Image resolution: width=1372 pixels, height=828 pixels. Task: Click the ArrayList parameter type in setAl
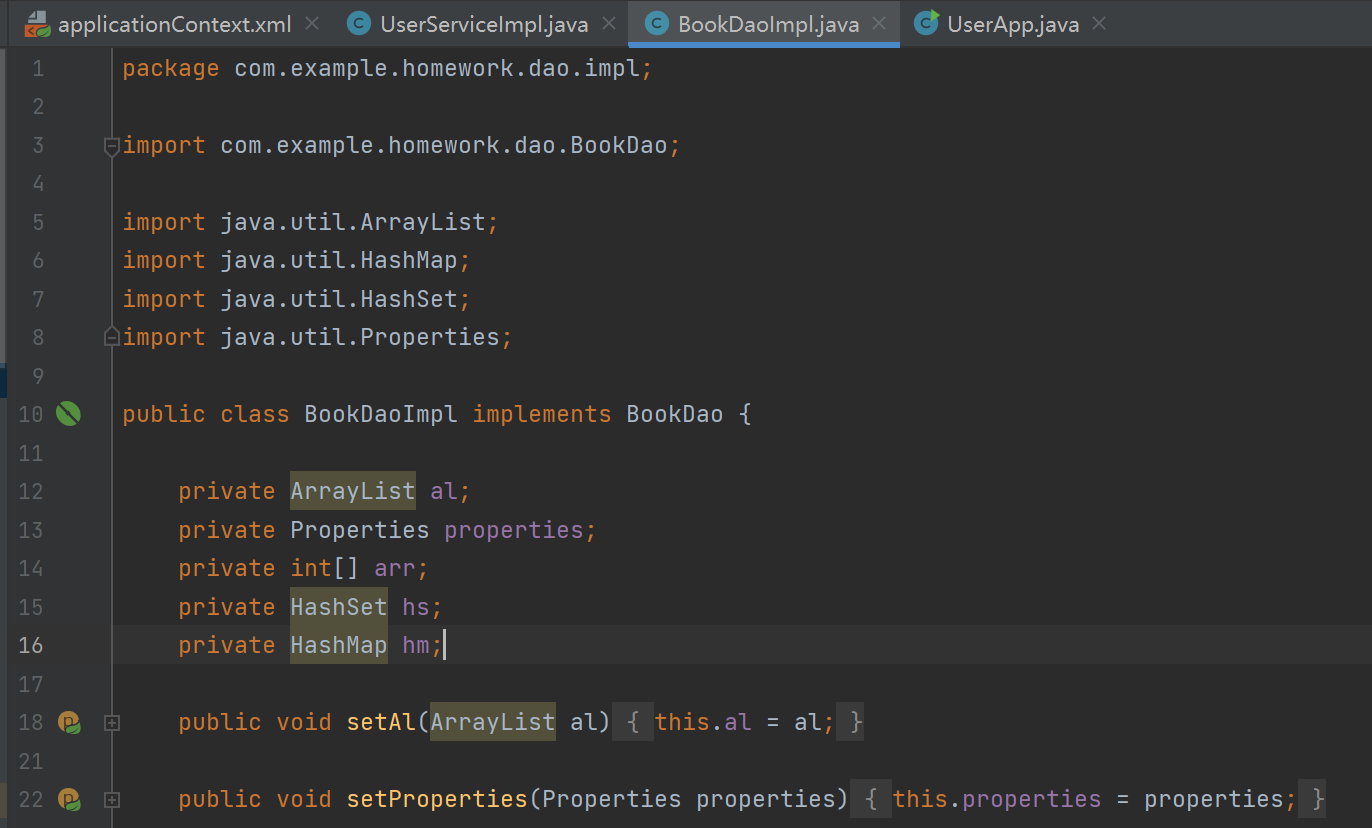[x=493, y=722]
